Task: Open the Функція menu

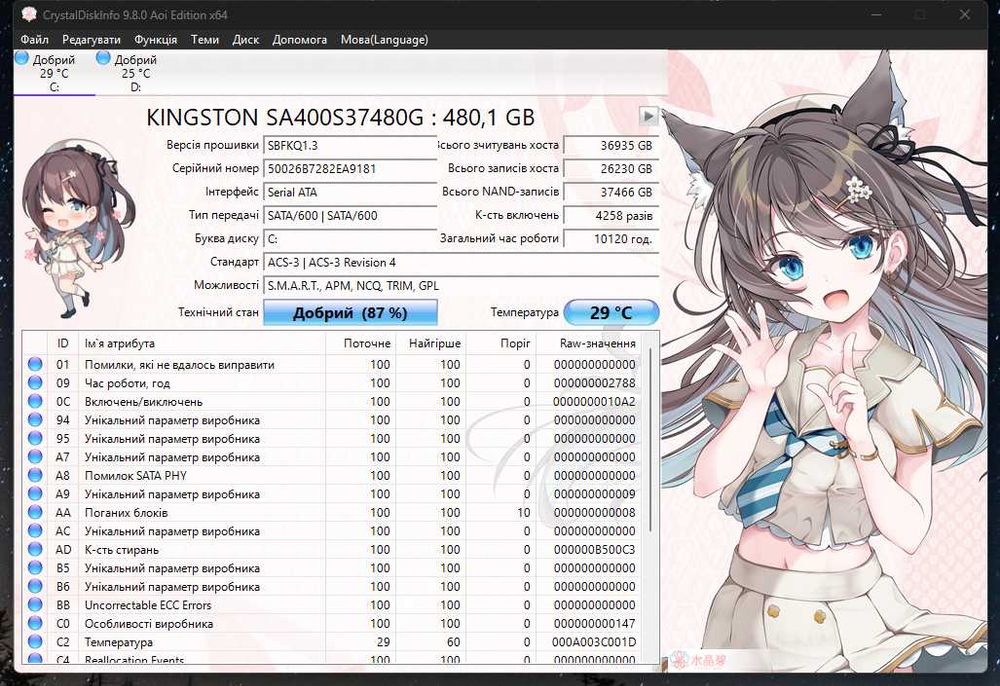Action: [156, 40]
